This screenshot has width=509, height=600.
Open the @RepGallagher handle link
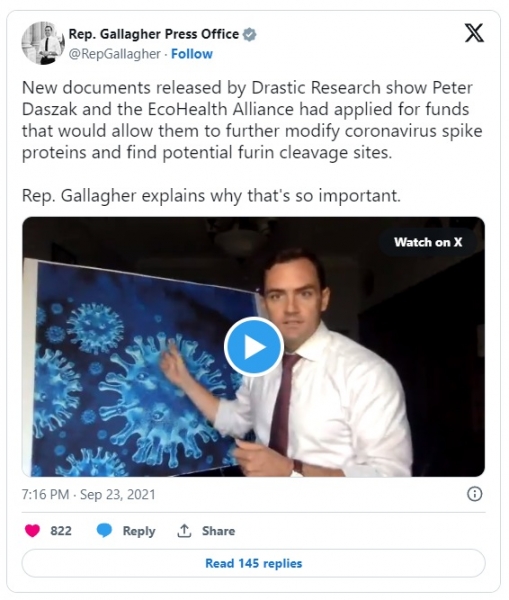(114, 54)
